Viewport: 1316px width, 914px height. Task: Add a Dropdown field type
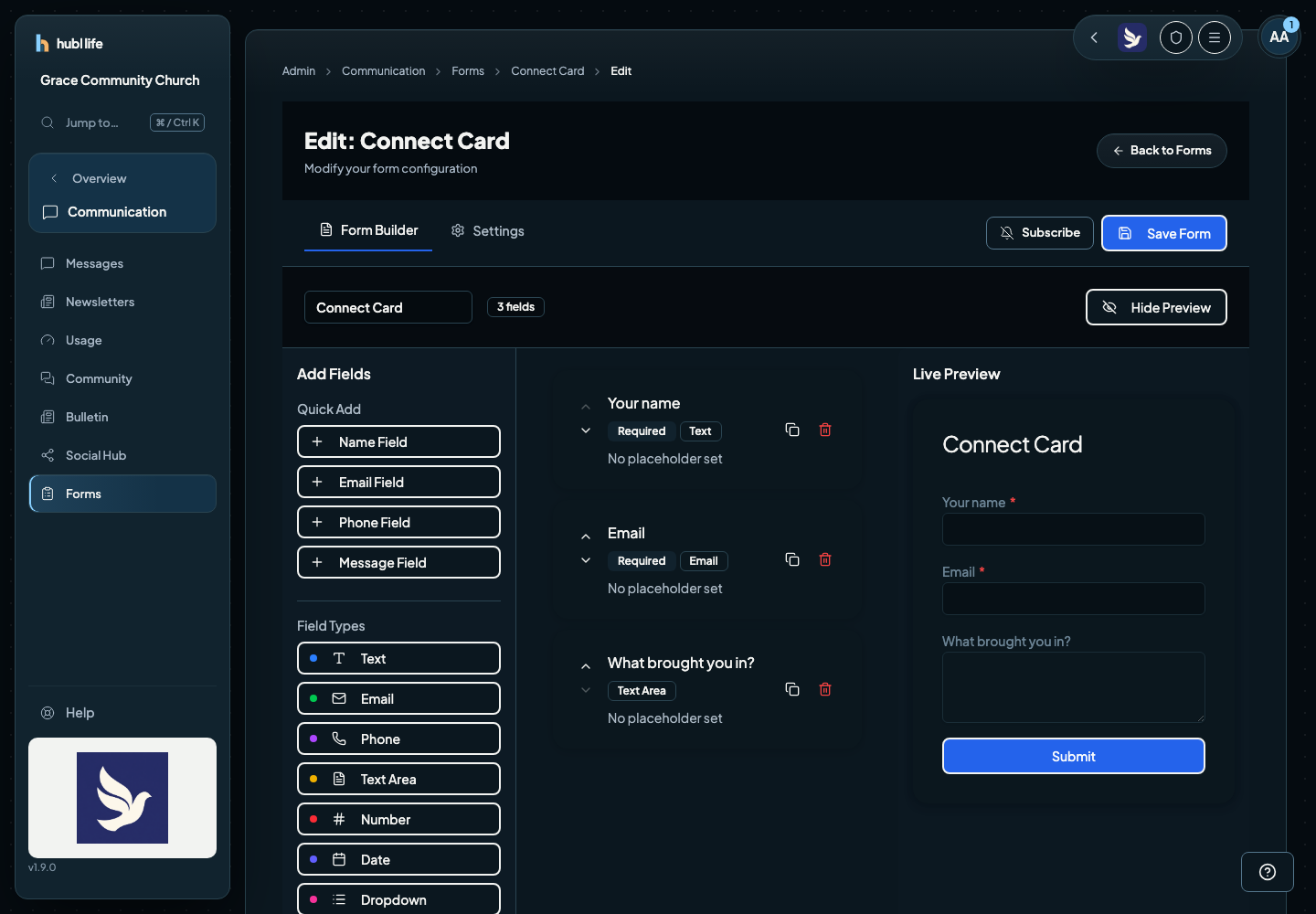[398, 899]
